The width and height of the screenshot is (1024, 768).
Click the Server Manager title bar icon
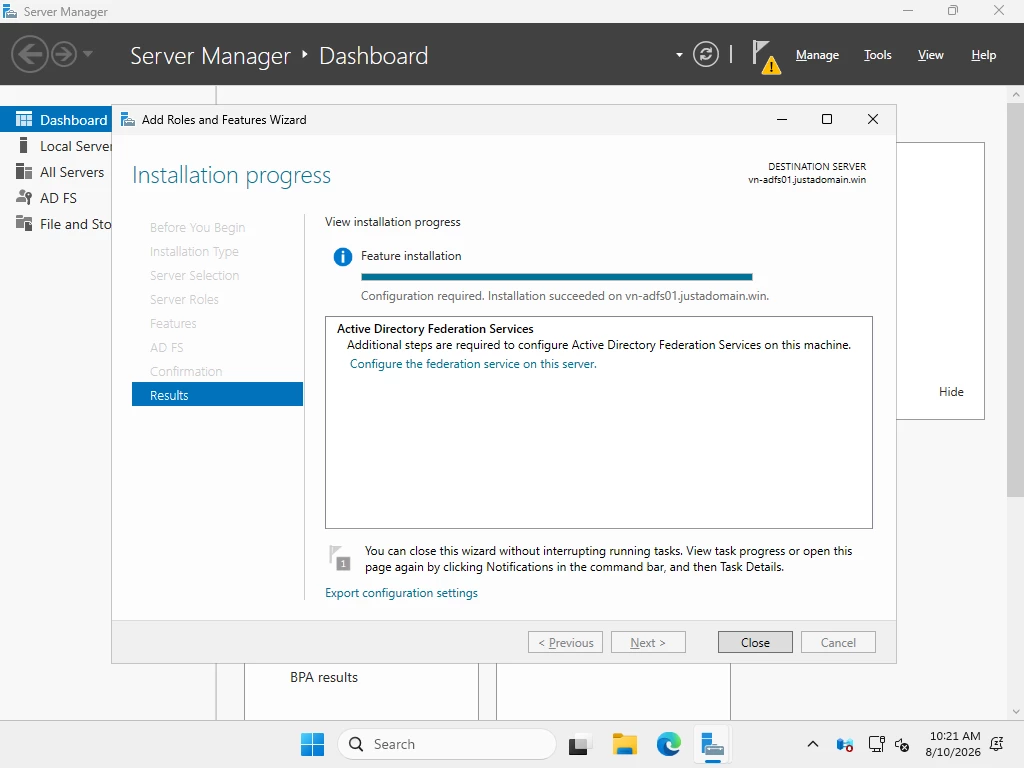tap(10, 11)
